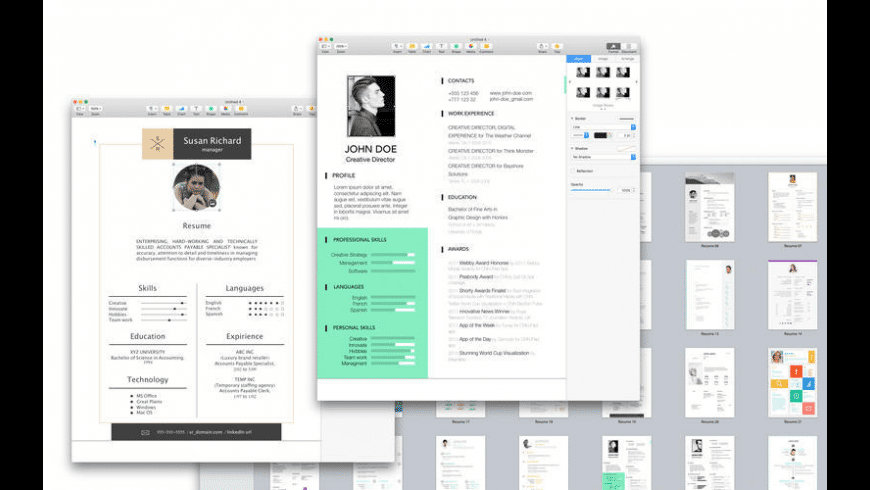The height and width of the screenshot is (490, 870).
Task: Click JOHN DOE name heading
Action: click(x=371, y=149)
